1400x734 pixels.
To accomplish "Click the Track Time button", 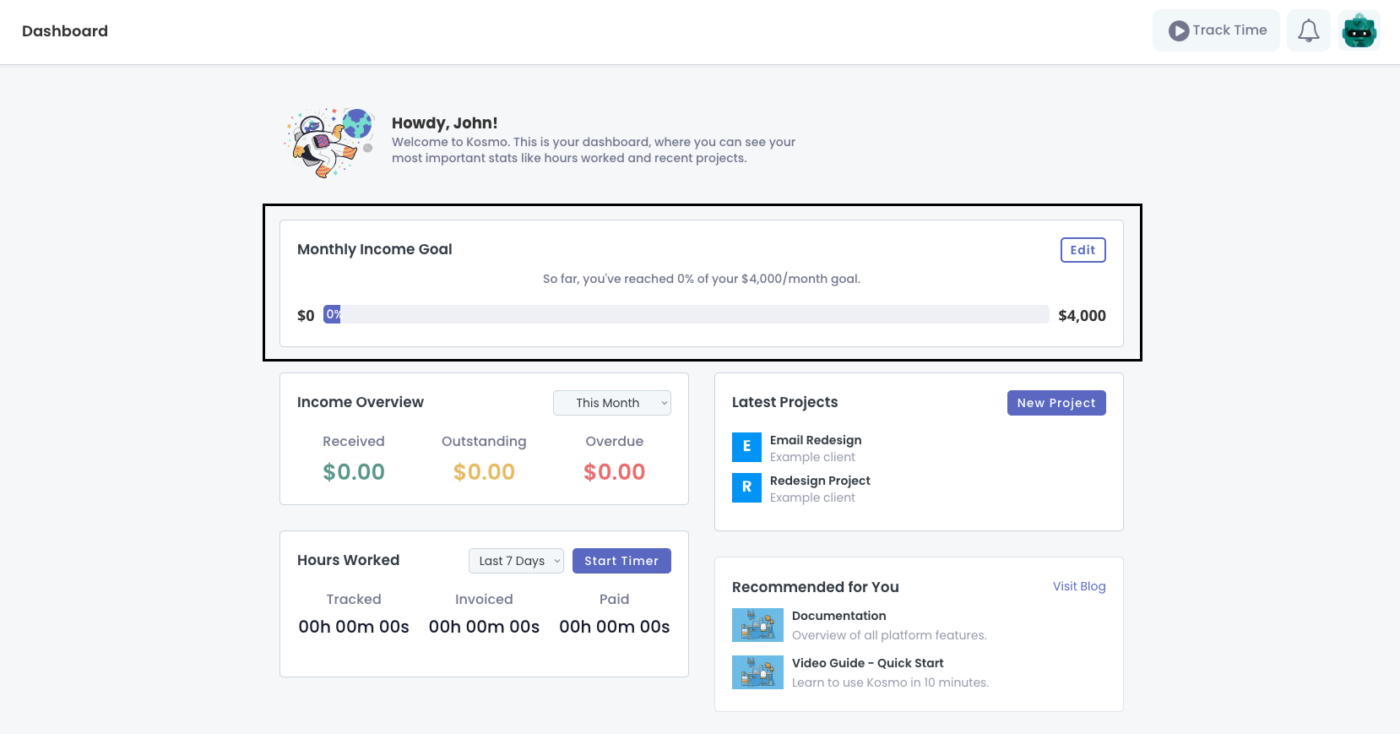I will point(1216,31).
